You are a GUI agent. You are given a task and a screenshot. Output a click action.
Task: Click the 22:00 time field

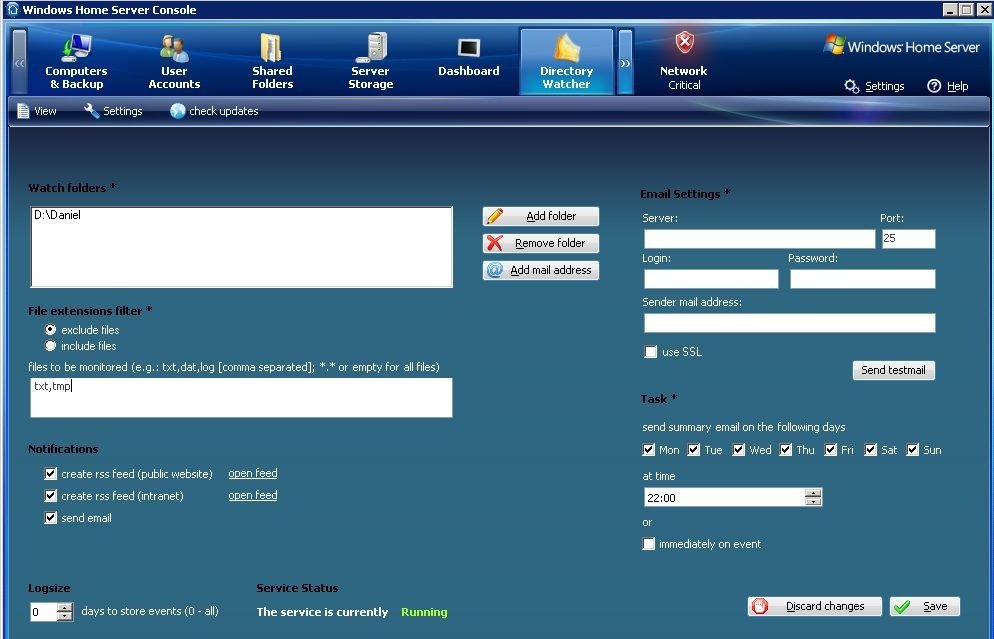tap(724, 498)
